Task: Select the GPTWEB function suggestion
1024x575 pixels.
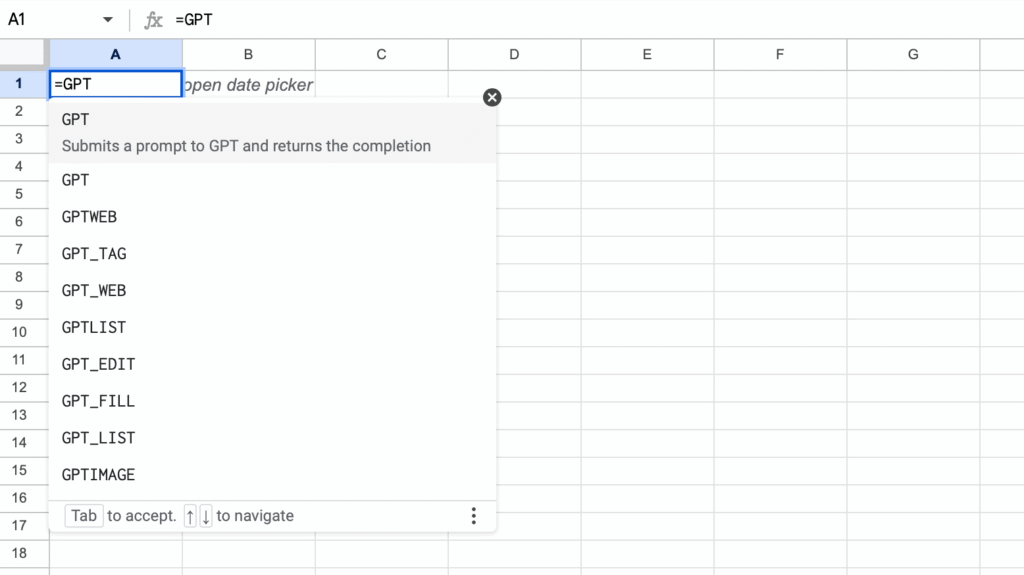Action: click(x=272, y=217)
